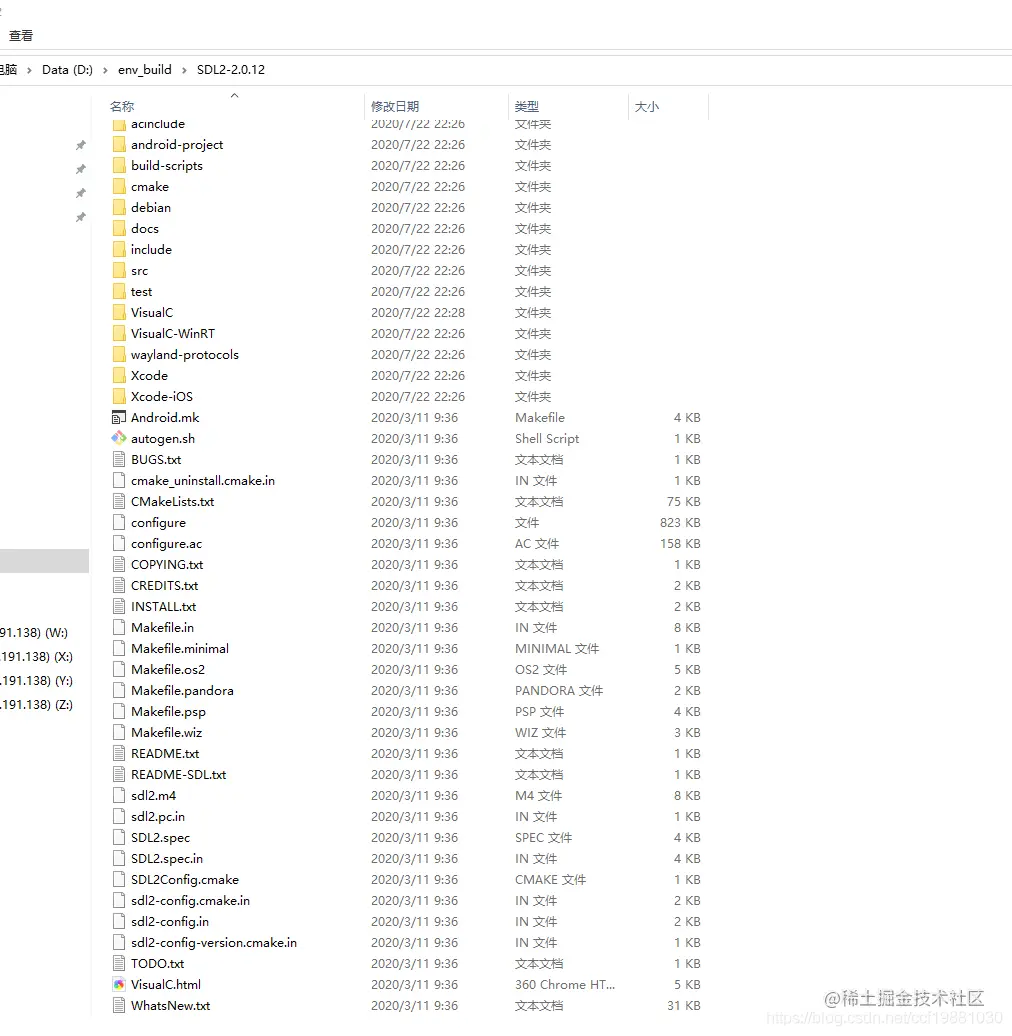Screen dimensions: 1012x1036
Task: Navigate to env_build in breadcrumb
Action: pyautogui.click(x=145, y=69)
